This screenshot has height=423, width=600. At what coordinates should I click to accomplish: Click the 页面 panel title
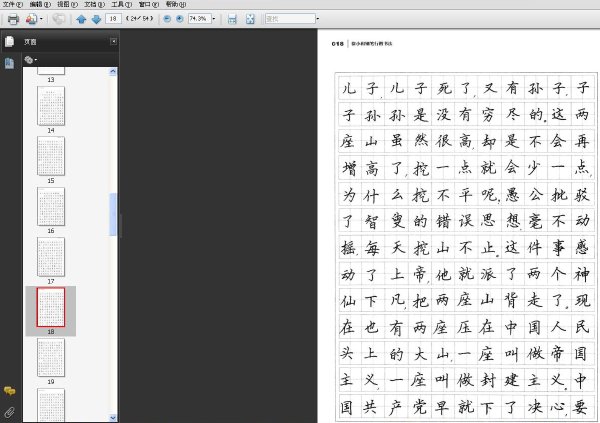click(x=30, y=42)
